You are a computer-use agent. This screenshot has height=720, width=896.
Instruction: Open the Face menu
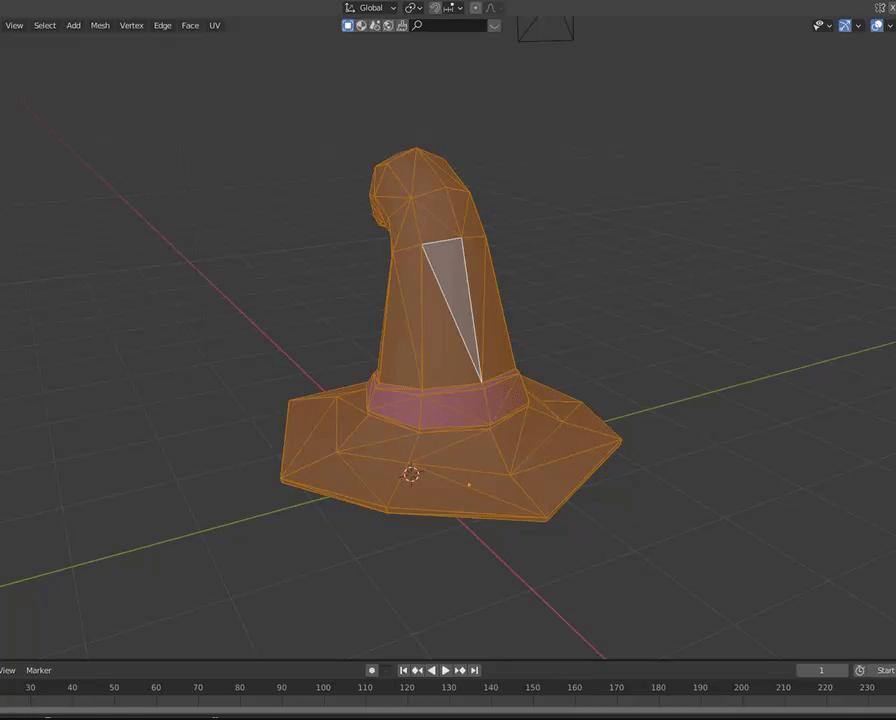[190, 26]
